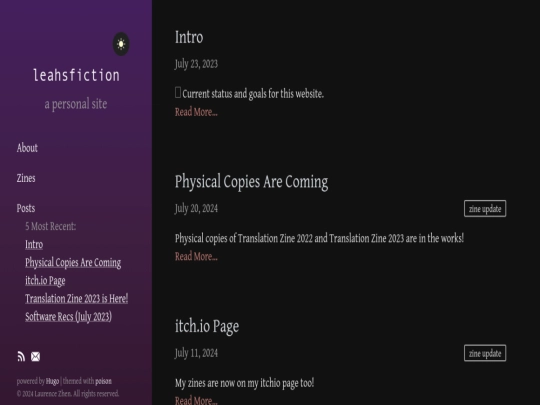Click the zine update tag dated July 11
Screen dimensions: 540x405
click(485, 353)
